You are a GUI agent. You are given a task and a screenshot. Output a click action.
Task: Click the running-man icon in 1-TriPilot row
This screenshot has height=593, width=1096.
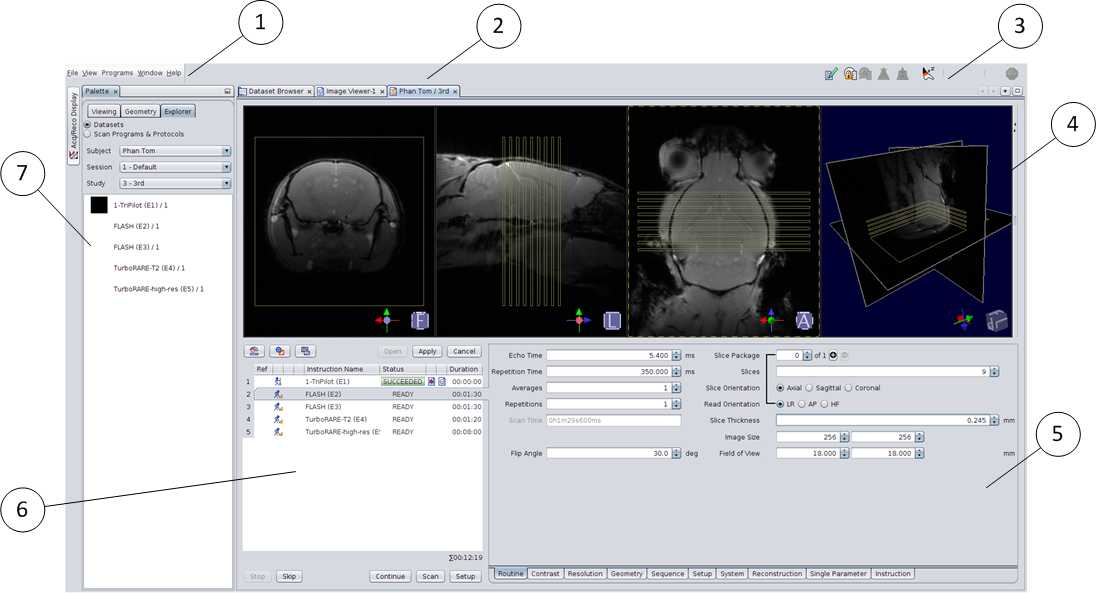pos(277,382)
